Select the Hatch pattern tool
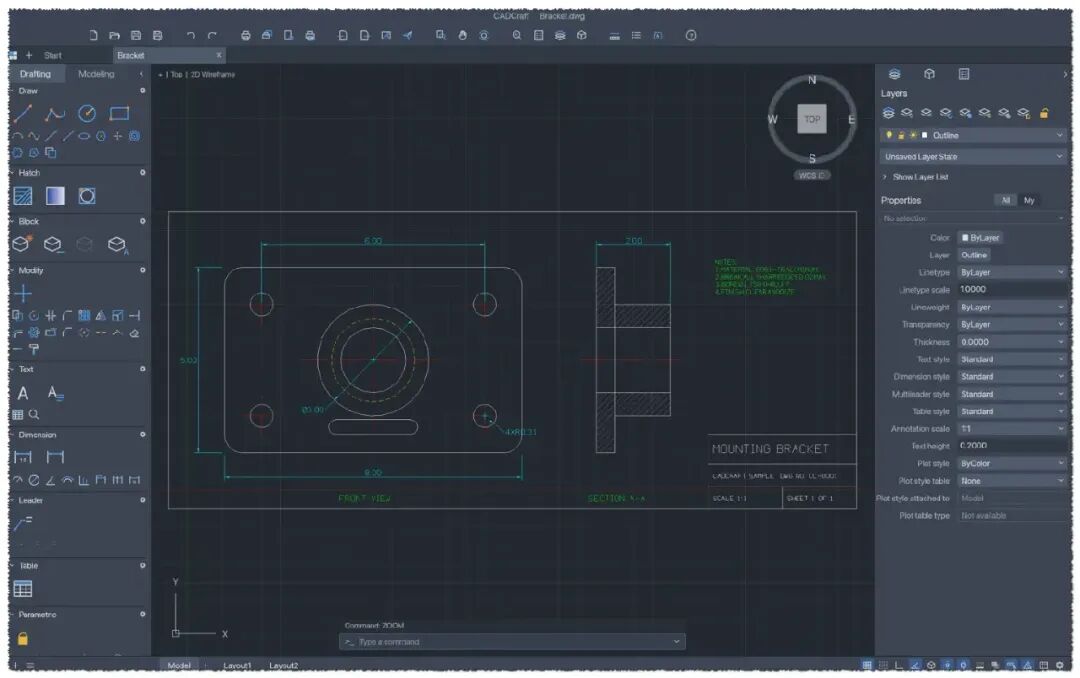1080x678 pixels. [x=23, y=196]
